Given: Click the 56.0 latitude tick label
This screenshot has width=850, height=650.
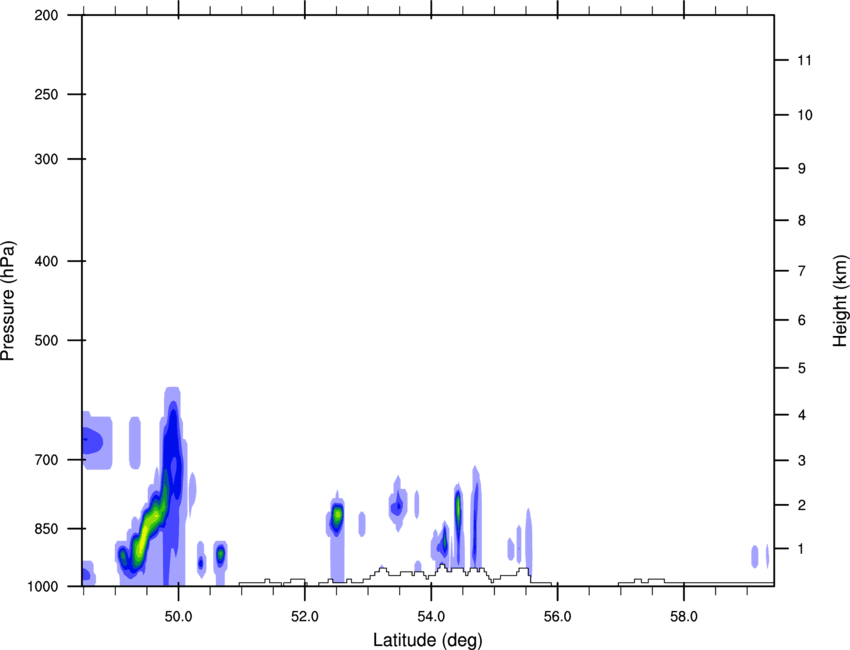Looking at the screenshot, I should tap(557, 617).
